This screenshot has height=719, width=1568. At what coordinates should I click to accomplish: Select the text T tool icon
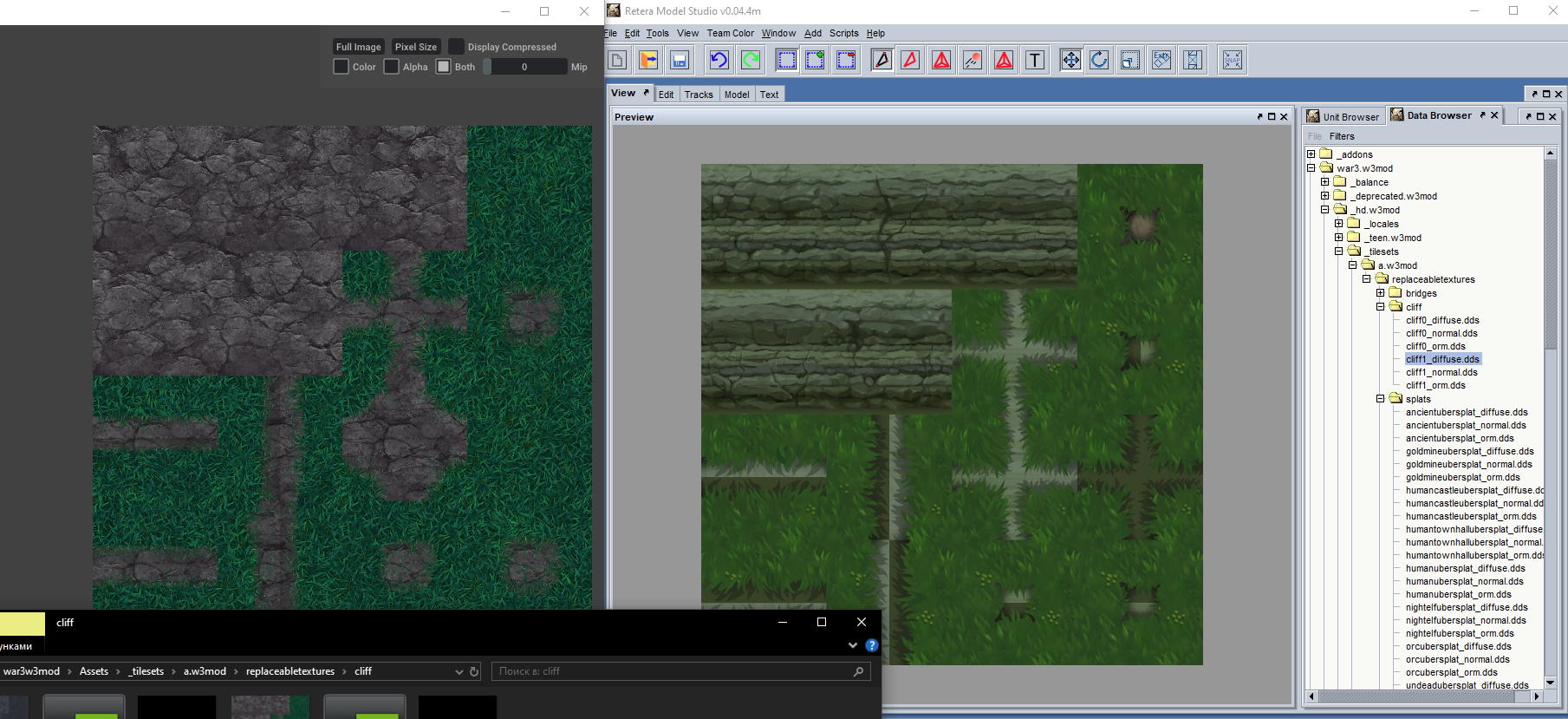[1035, 60]
